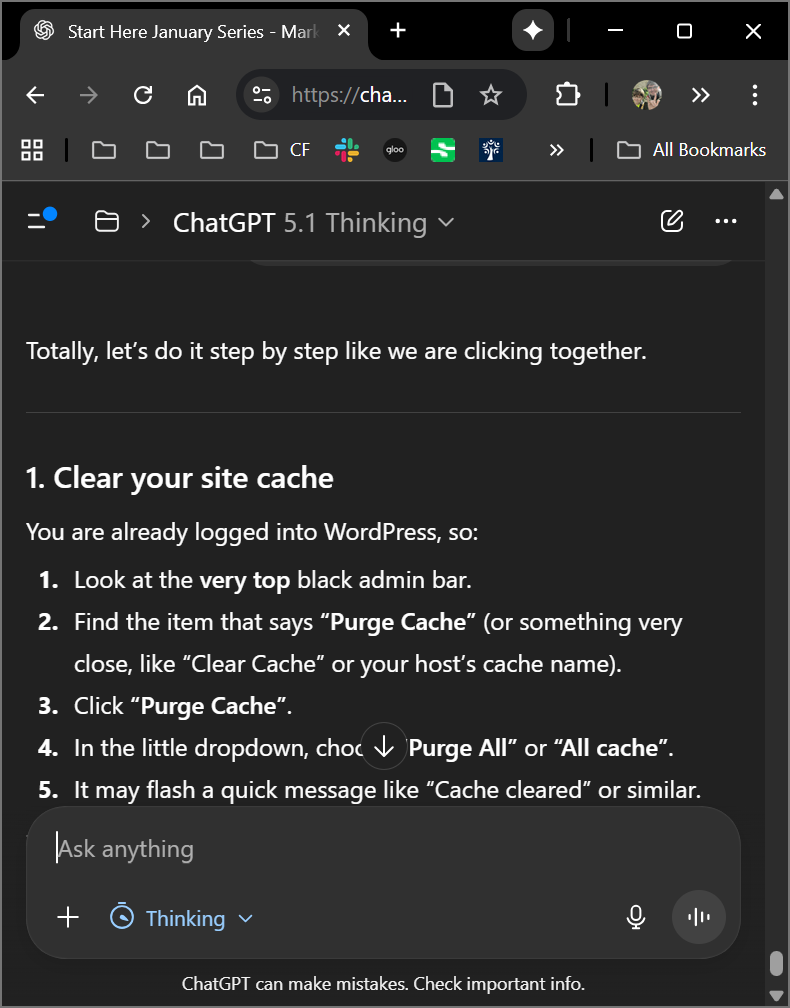
Task: Click the Slack bookmark icon
Action: point(347,150)
